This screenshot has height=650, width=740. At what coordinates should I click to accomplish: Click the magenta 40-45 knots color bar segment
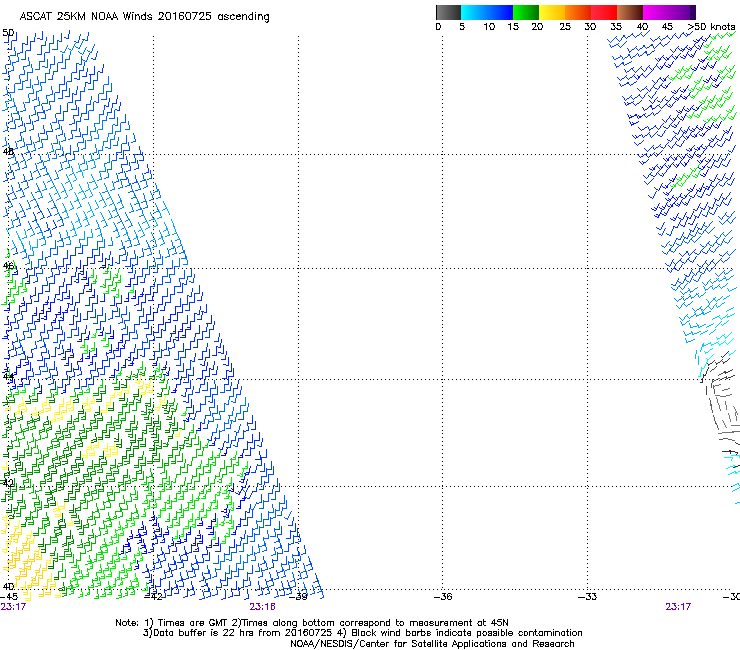point(658,12)
